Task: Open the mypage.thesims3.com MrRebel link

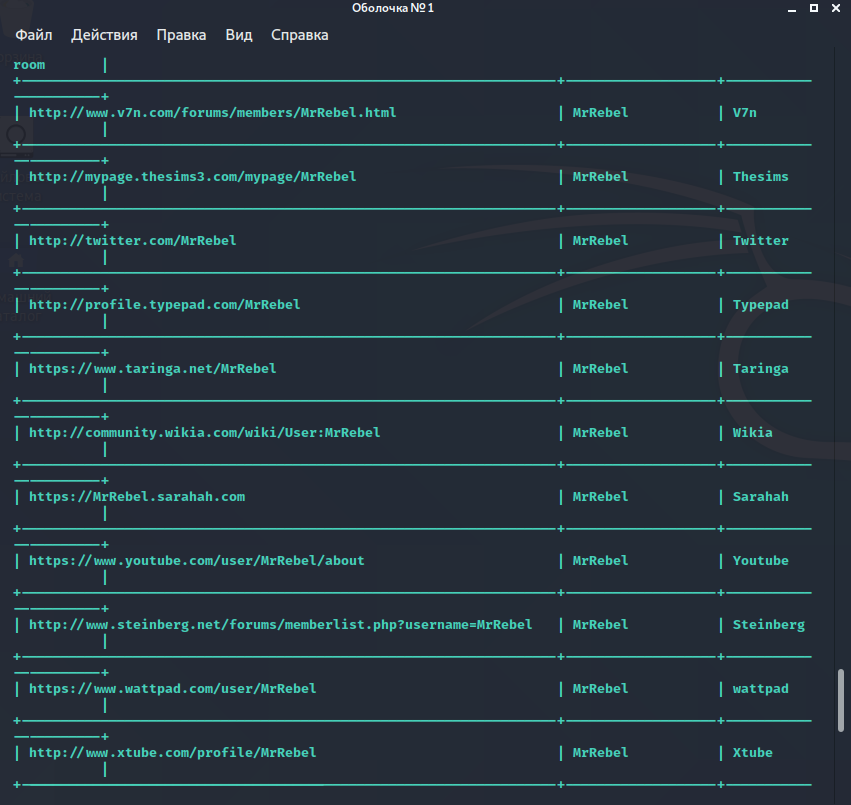Action: 192,177
